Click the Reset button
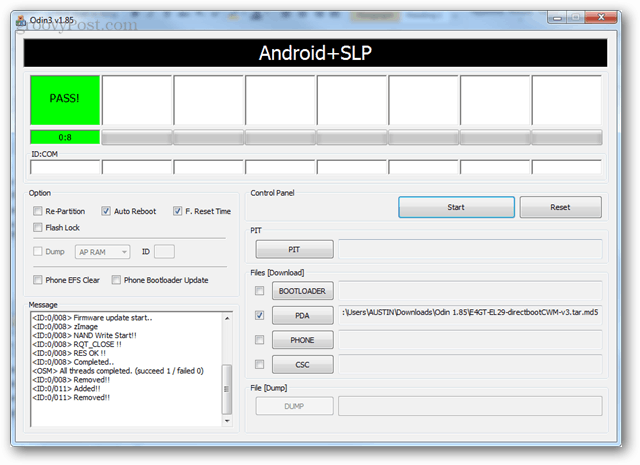Screen dimensions: 640x465 click(560, 207)
